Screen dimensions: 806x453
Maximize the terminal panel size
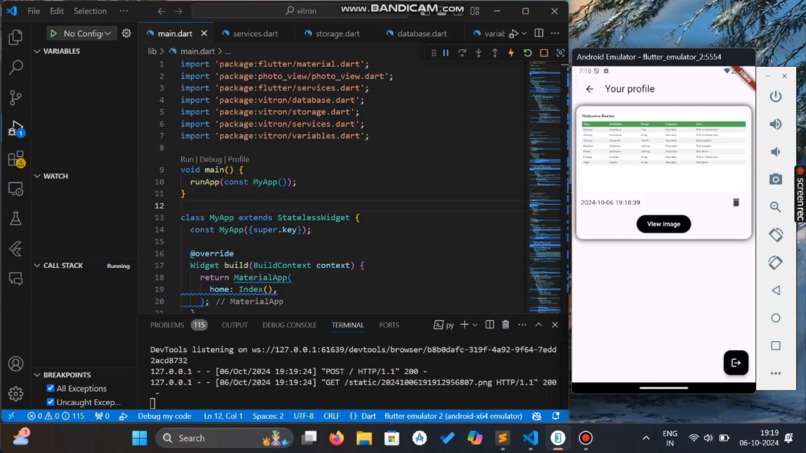coord(538,325)
